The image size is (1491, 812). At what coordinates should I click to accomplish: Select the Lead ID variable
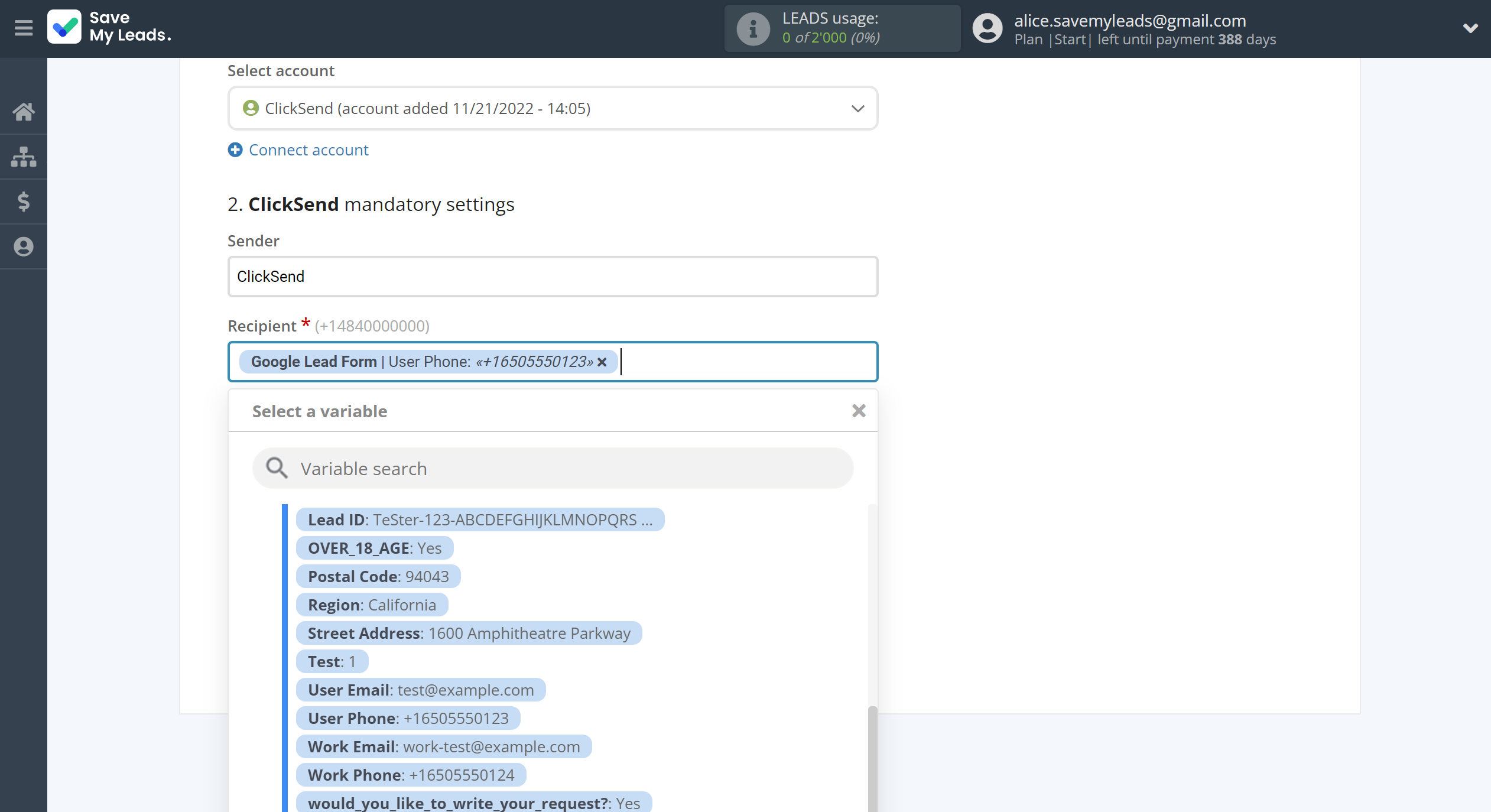click(480, 519)
